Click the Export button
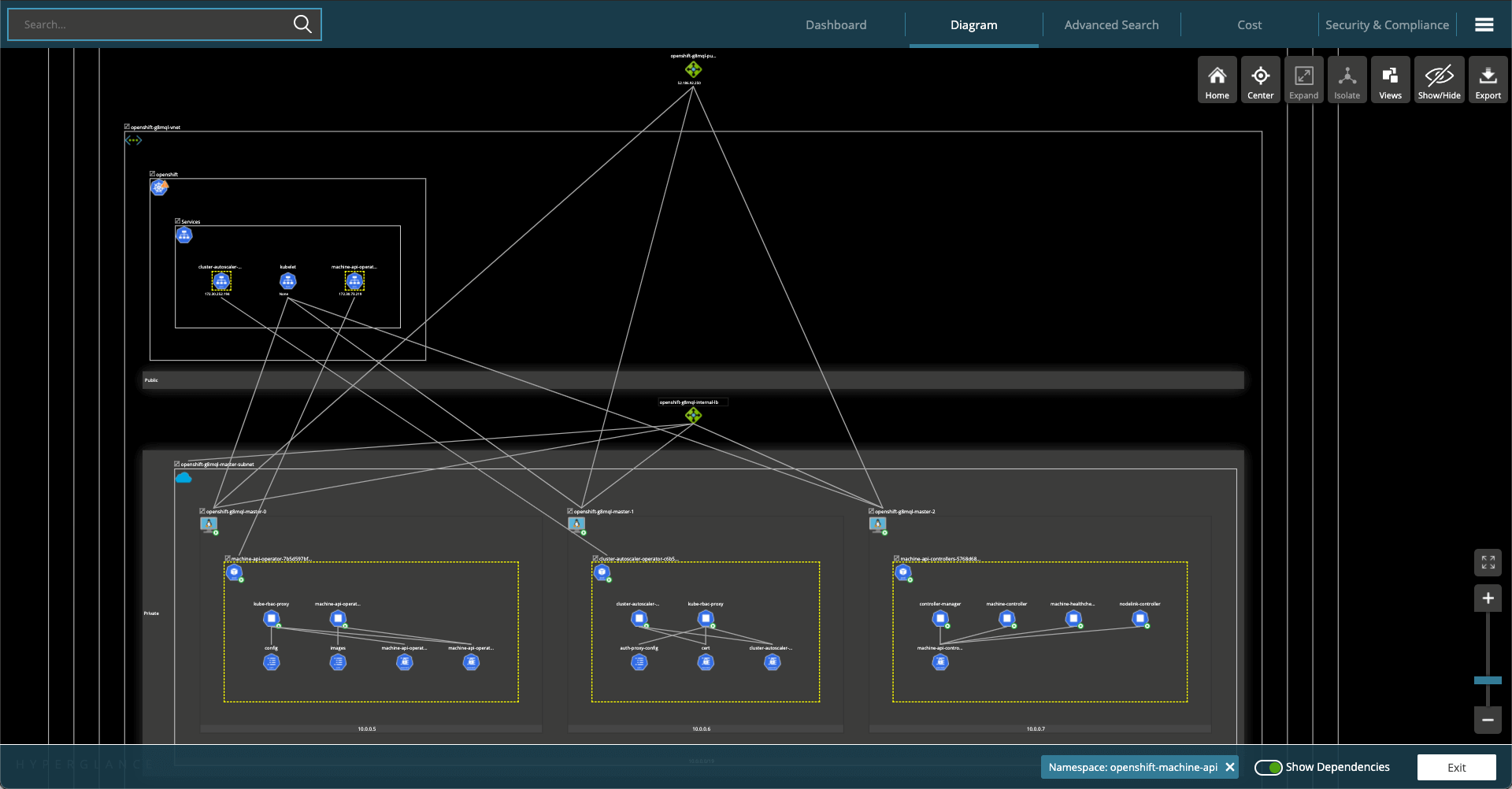This screenshot has height=789, width=1512. click(1488, 80)
